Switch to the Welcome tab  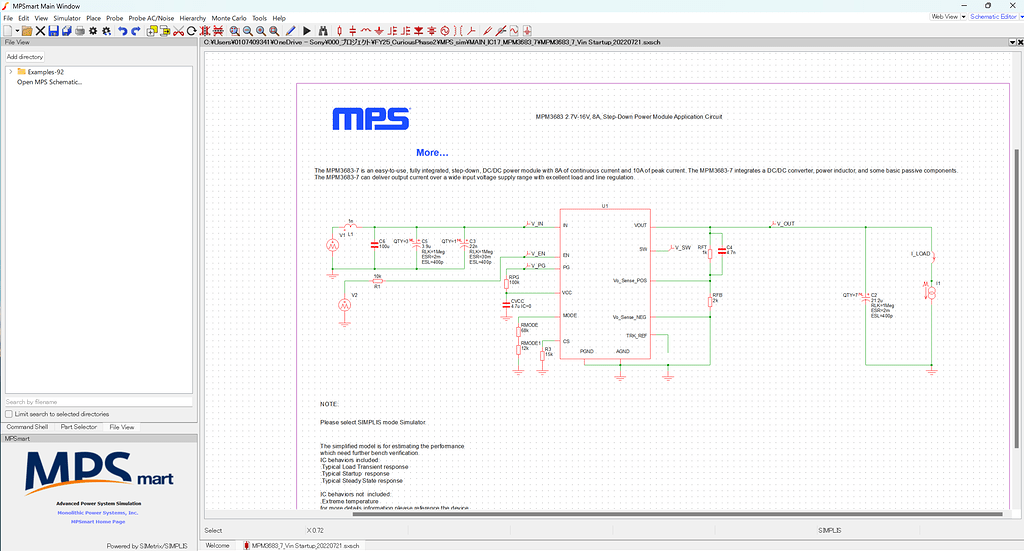tap(217, 546)
